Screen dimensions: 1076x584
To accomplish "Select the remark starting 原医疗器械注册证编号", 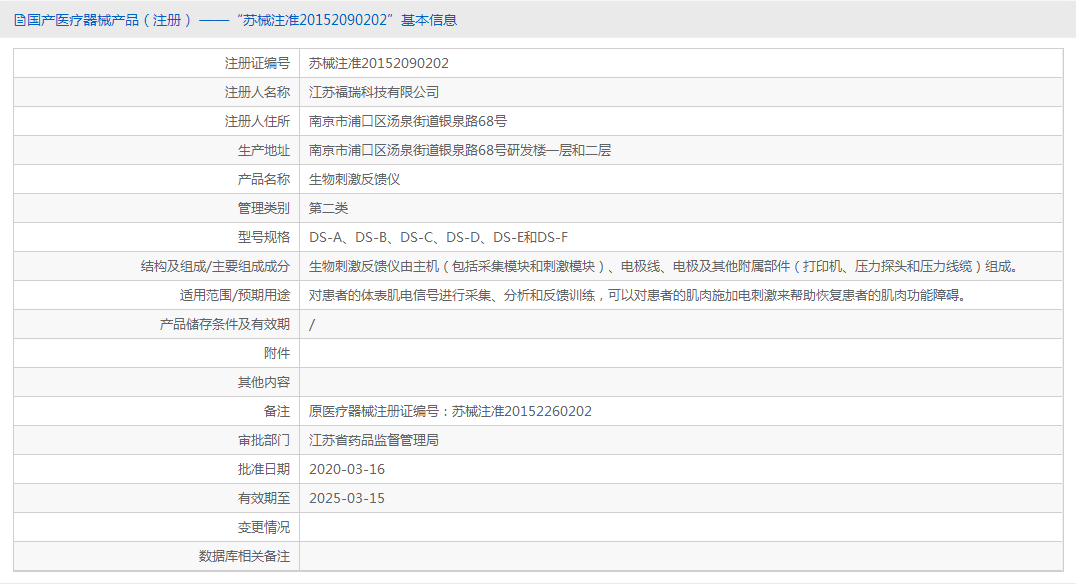I will point(450,411).
